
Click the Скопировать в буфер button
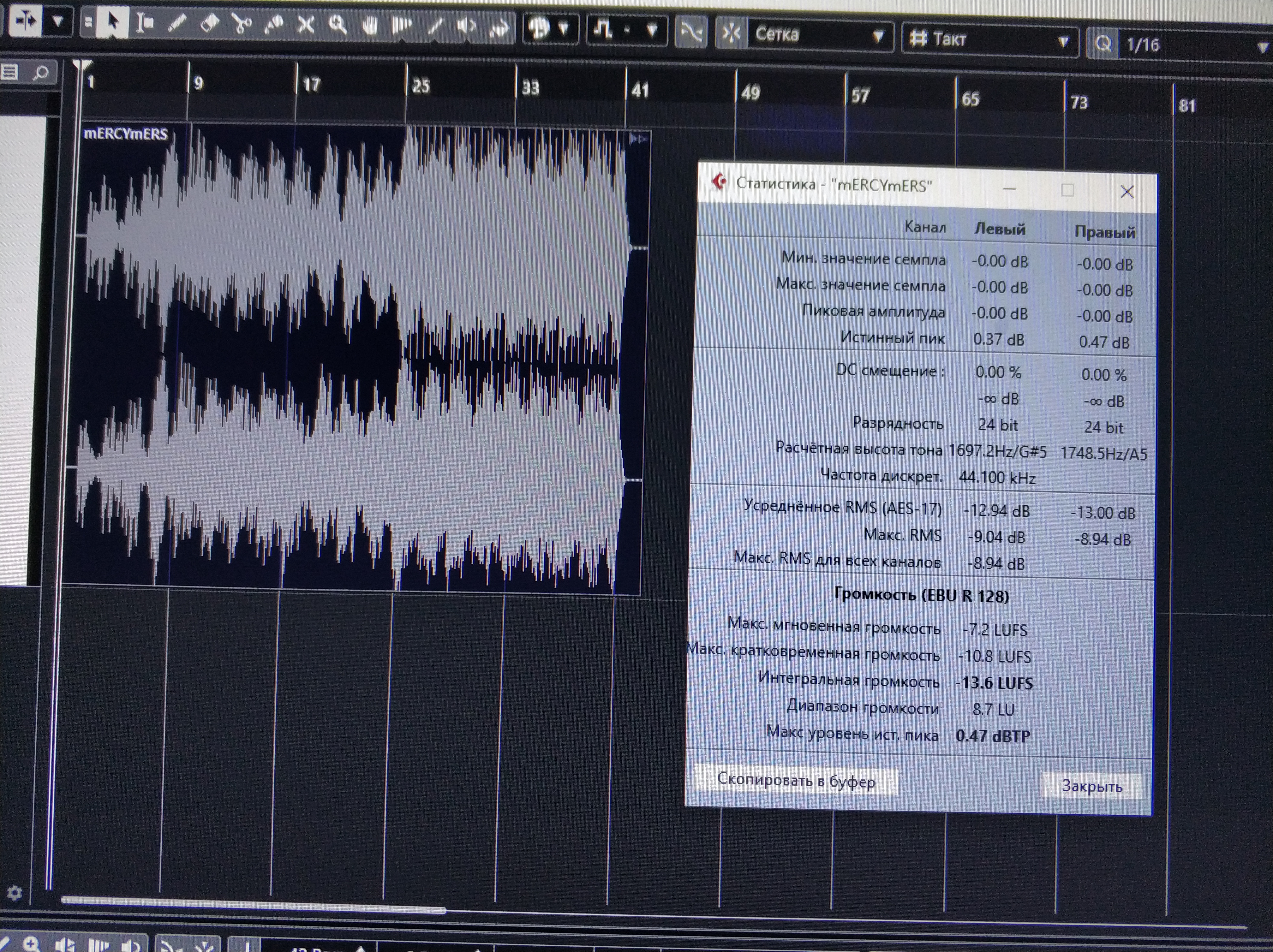click(x=795, y=781)
